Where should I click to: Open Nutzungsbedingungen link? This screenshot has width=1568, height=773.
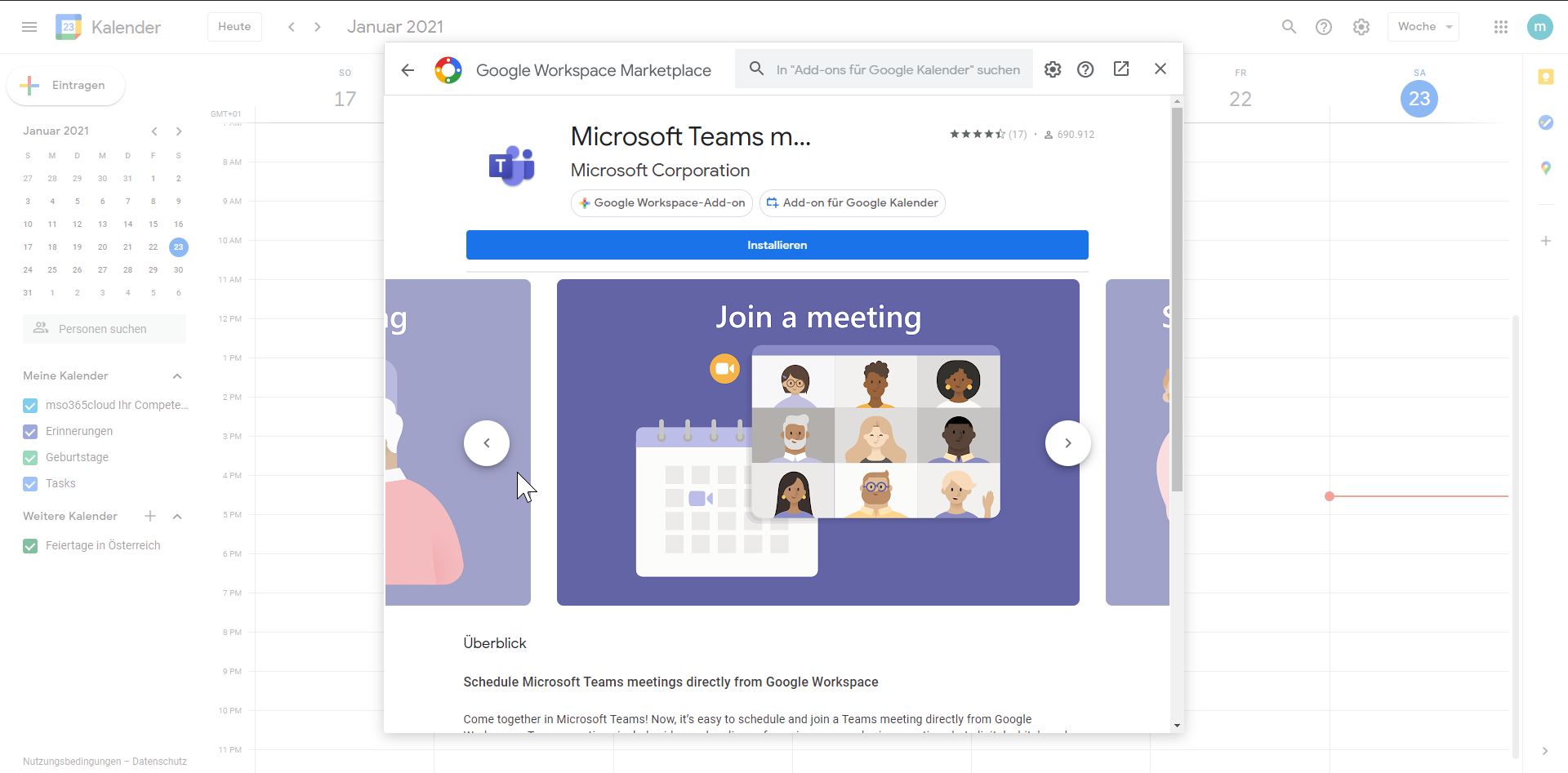pos(72,762)
